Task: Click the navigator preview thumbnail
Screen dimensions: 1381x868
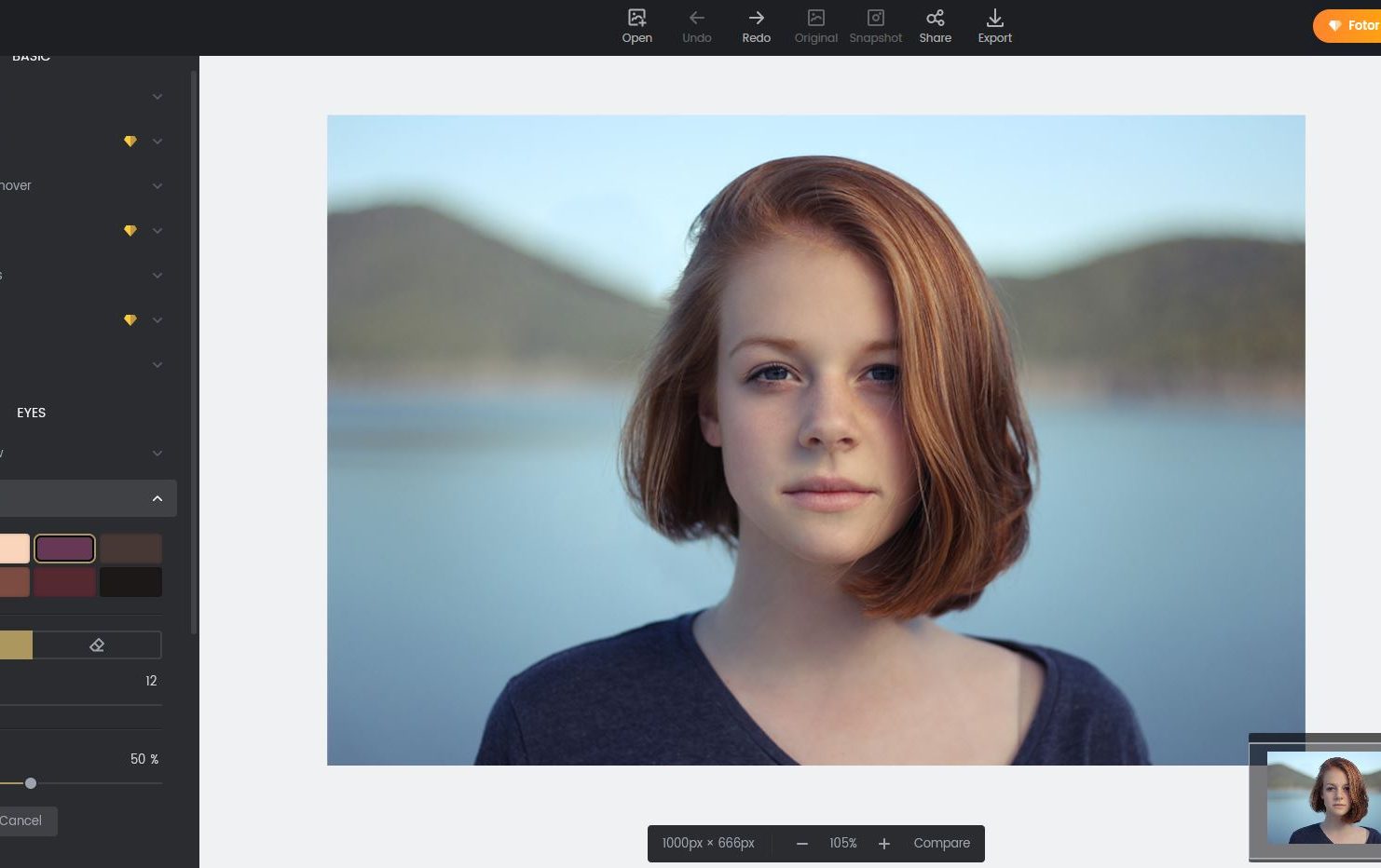Action: click(1323, 797)
